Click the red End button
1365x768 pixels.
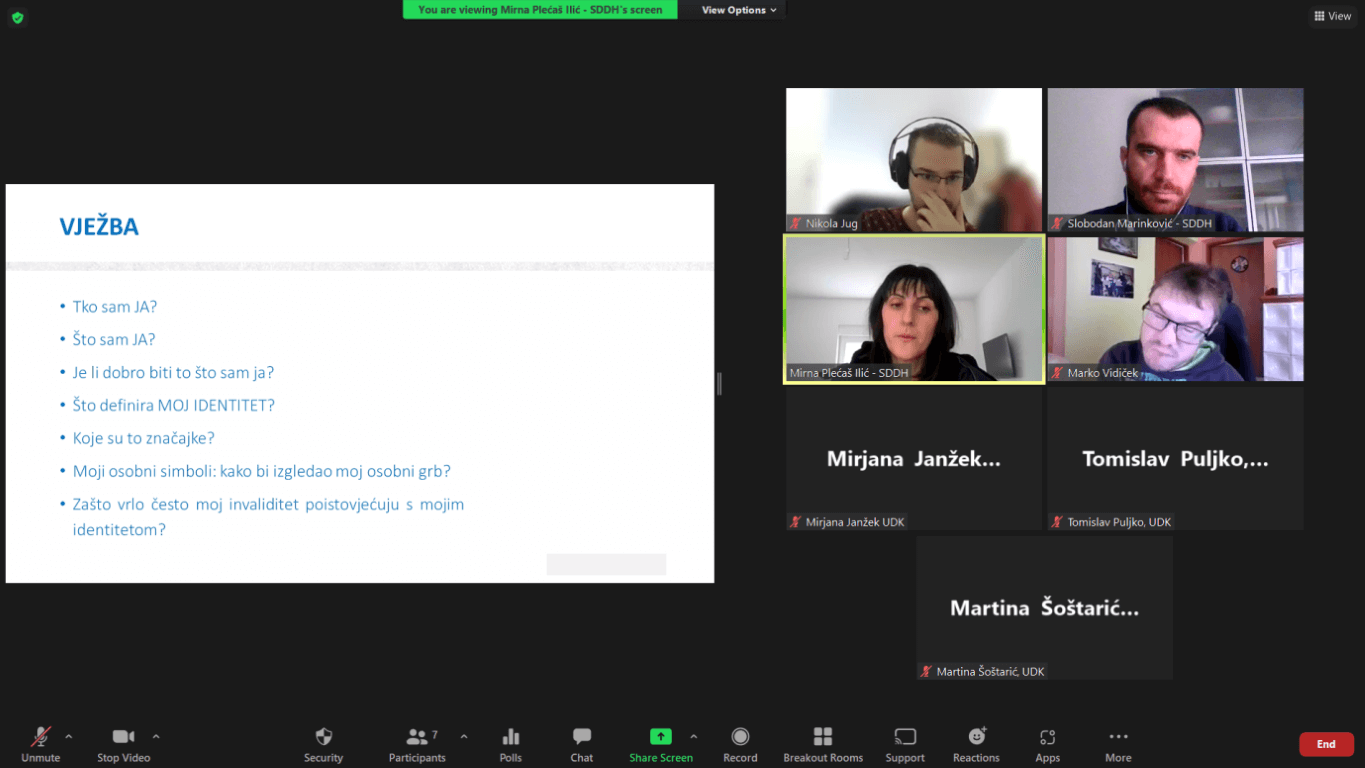pos(1326,744)
